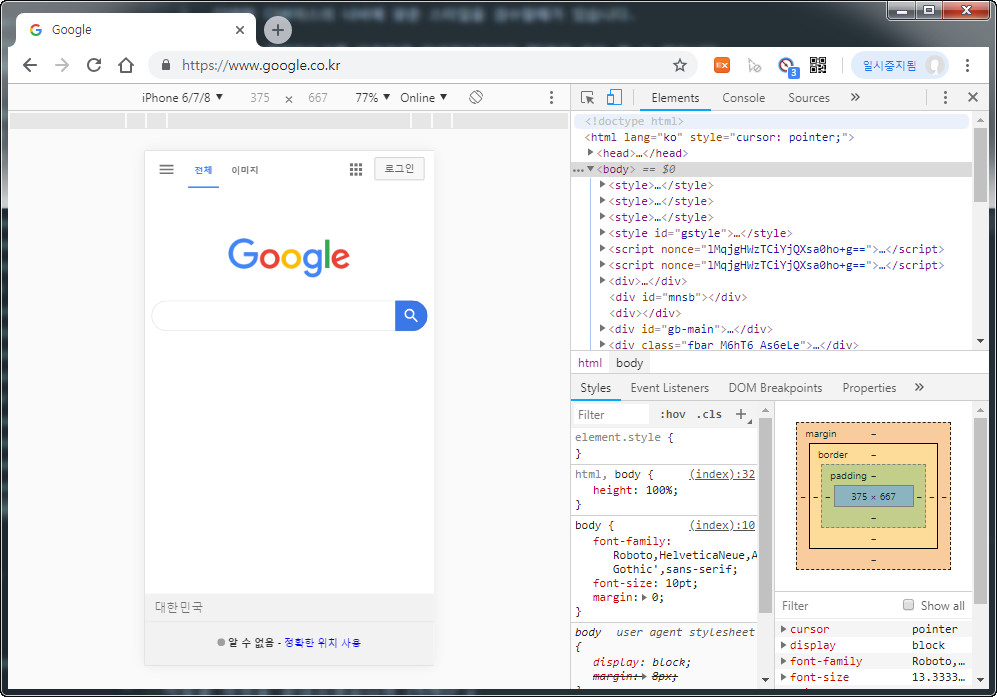This screenshot has height=697, width=997.
Task: Open the QR code extension
Action: pos(818,65)
